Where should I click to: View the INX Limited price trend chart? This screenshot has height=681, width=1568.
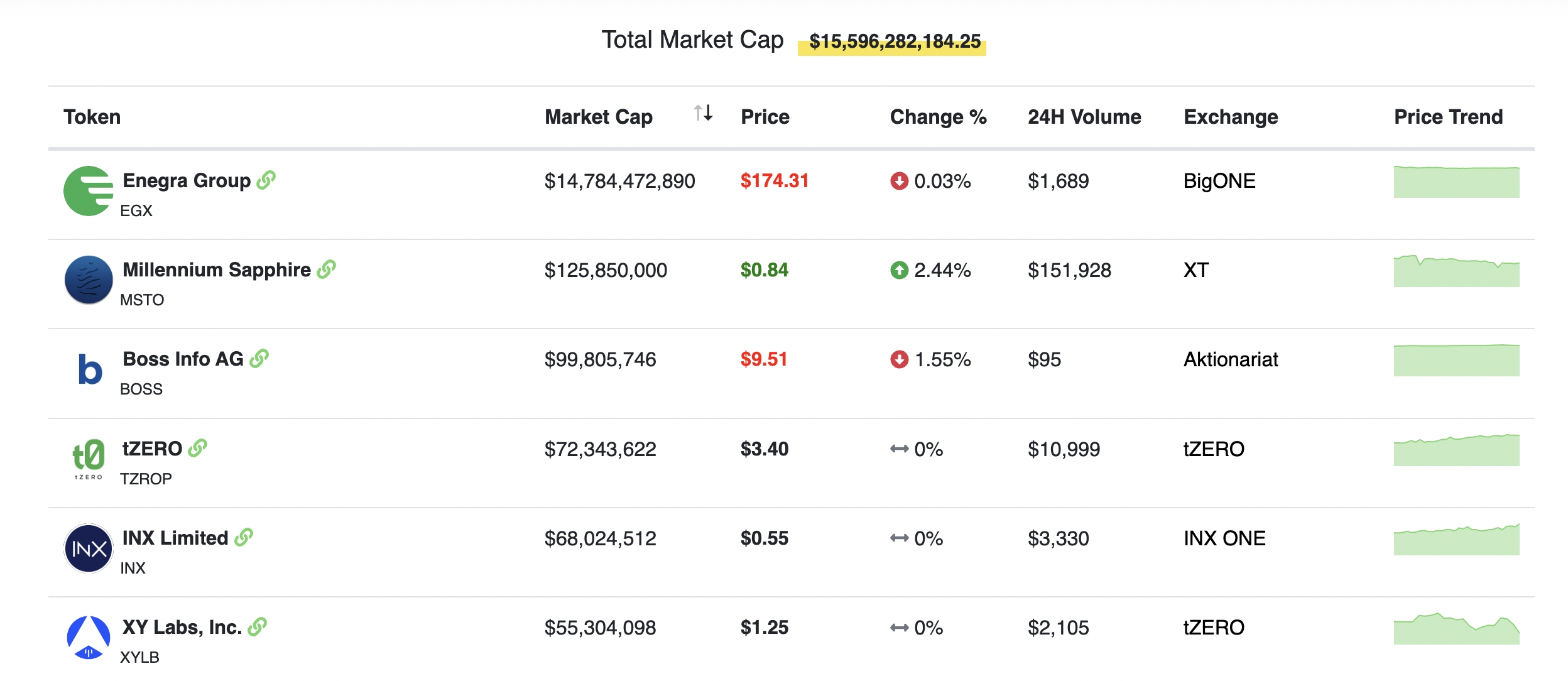[x=1456, y=539]
